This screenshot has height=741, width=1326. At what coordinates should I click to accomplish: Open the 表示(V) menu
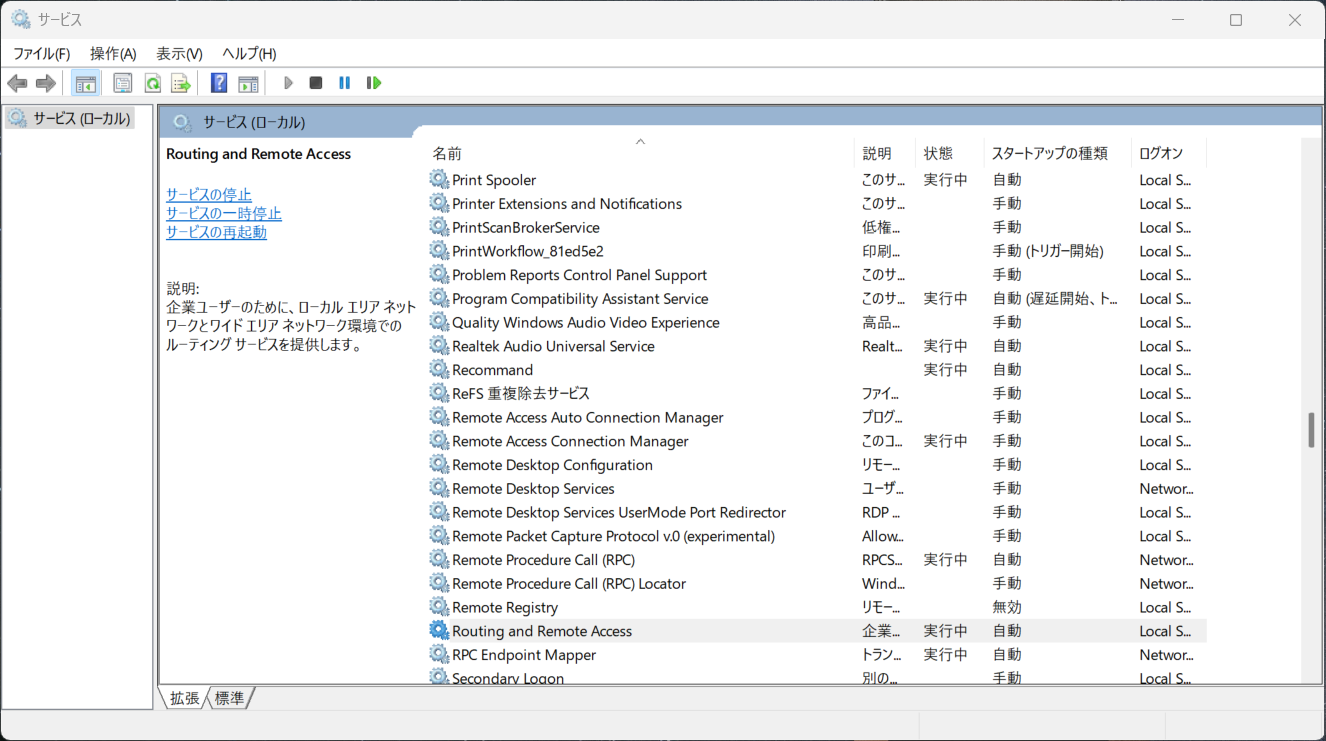click(179, 54)
